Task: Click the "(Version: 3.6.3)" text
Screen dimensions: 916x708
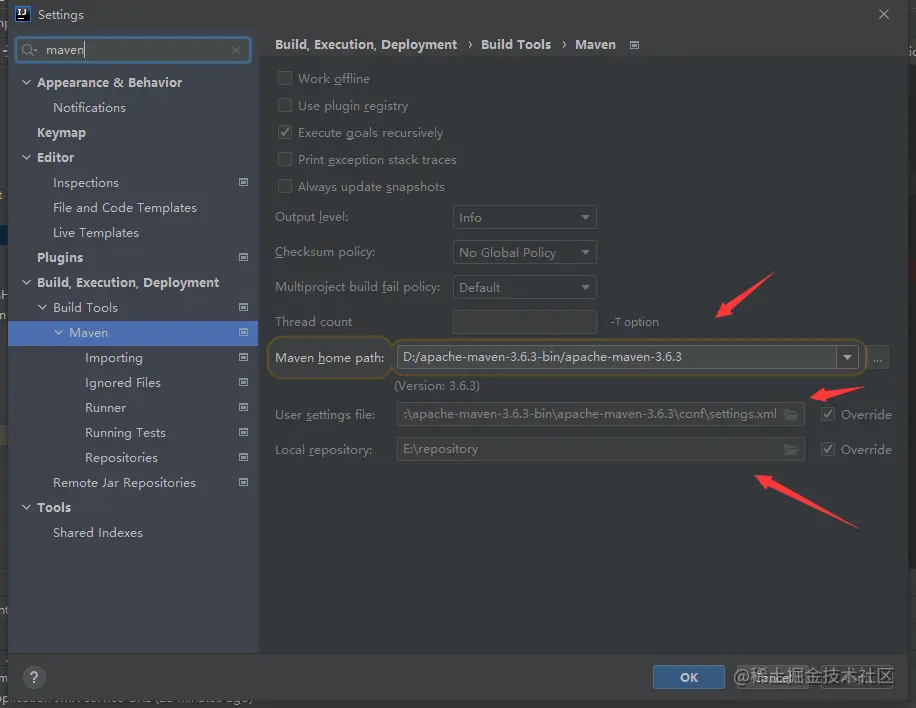Action: (x=437, y=386)
